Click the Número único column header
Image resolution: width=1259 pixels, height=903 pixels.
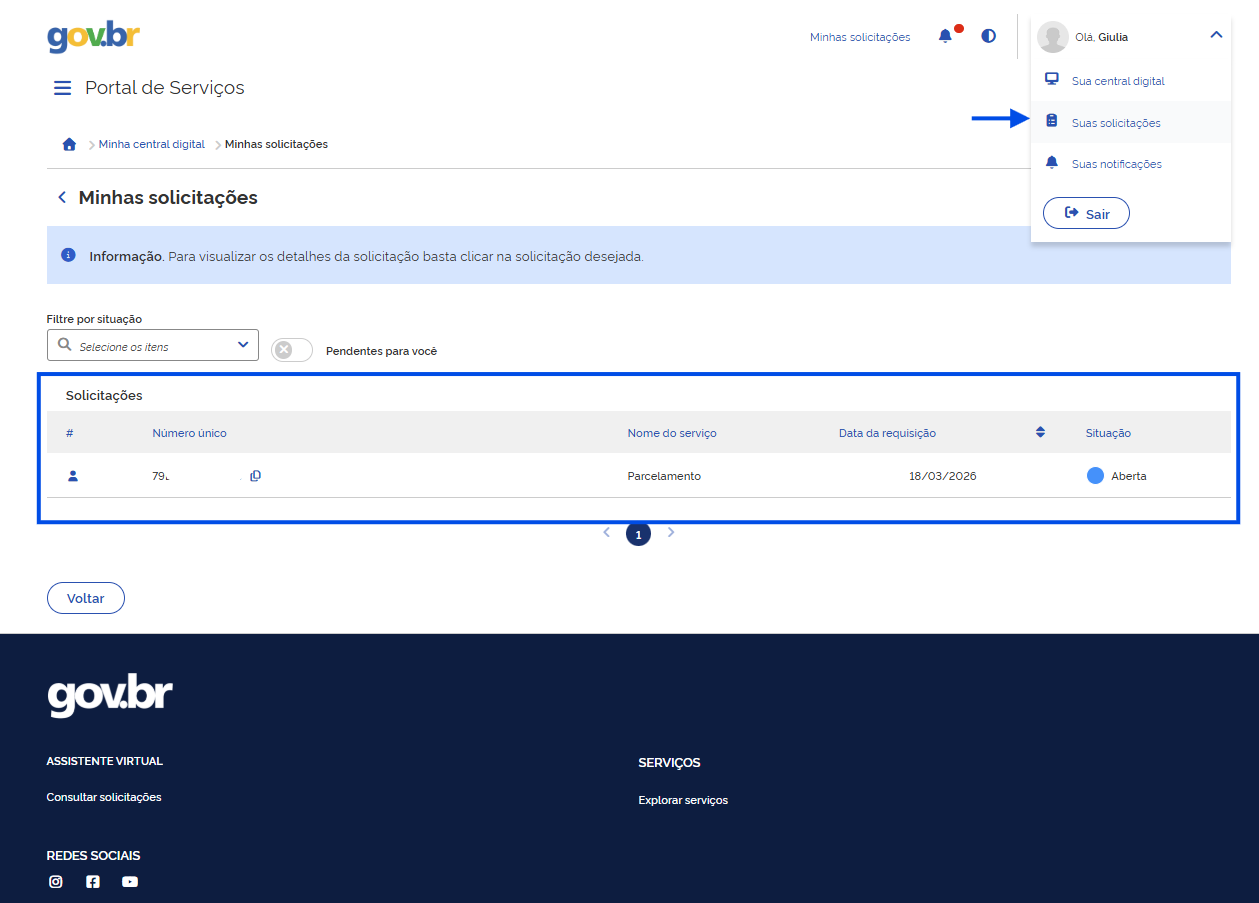pos(189,433)
